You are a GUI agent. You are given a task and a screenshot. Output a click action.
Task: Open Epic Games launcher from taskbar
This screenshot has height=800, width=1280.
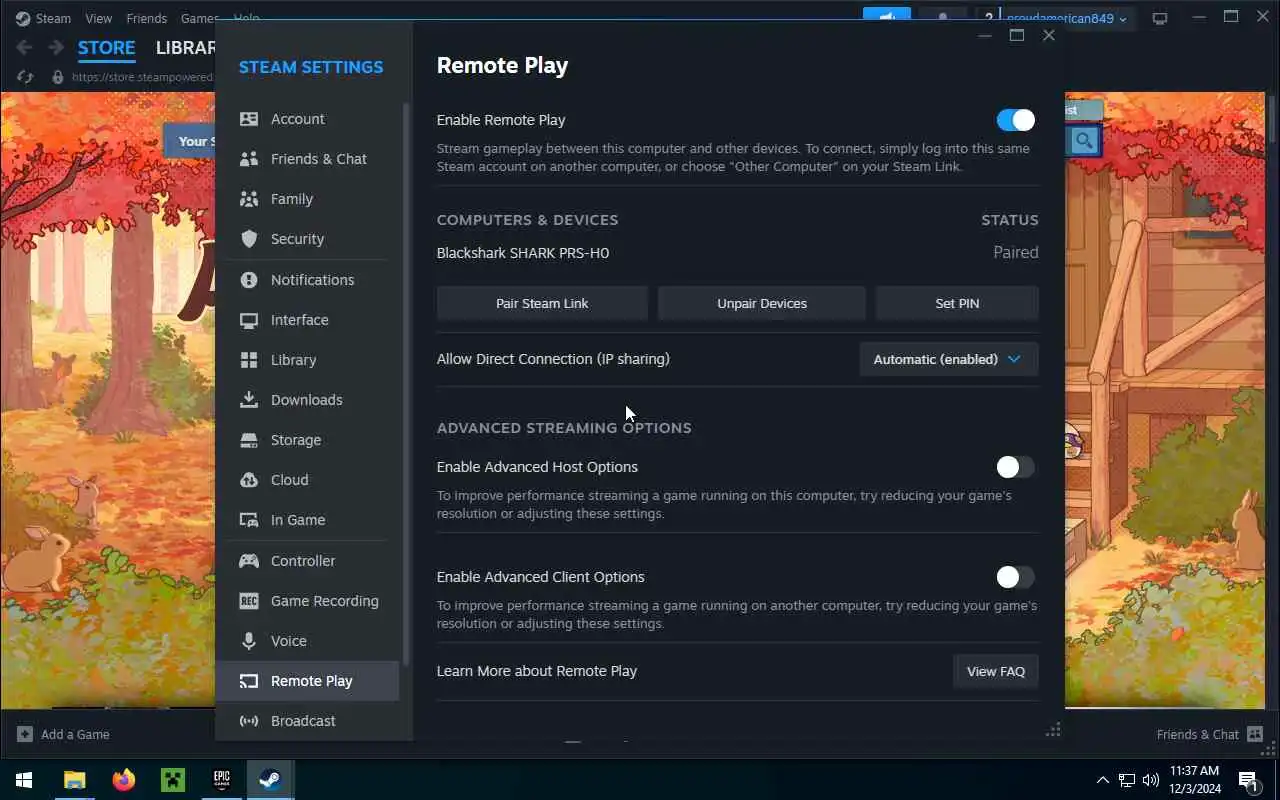coord(221,779)
